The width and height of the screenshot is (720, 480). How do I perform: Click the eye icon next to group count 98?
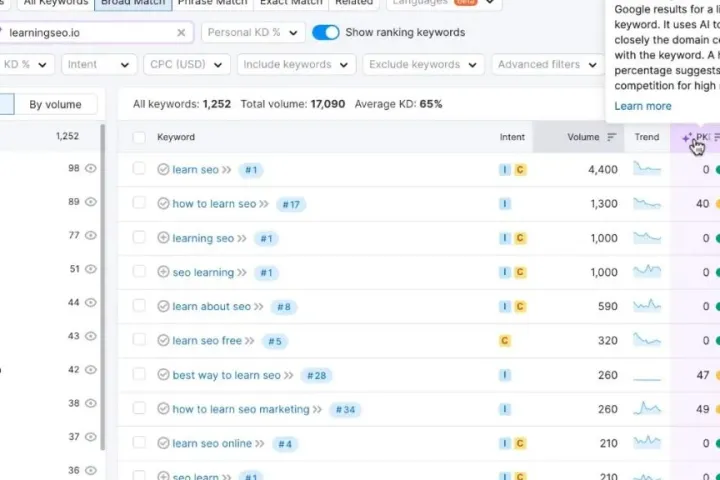coord(91,168)
